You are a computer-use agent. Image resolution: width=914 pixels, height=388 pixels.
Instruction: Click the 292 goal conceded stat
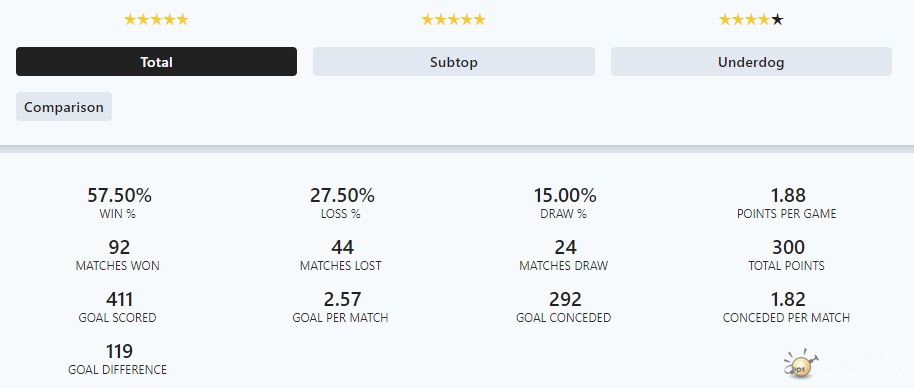click(564, 299)
